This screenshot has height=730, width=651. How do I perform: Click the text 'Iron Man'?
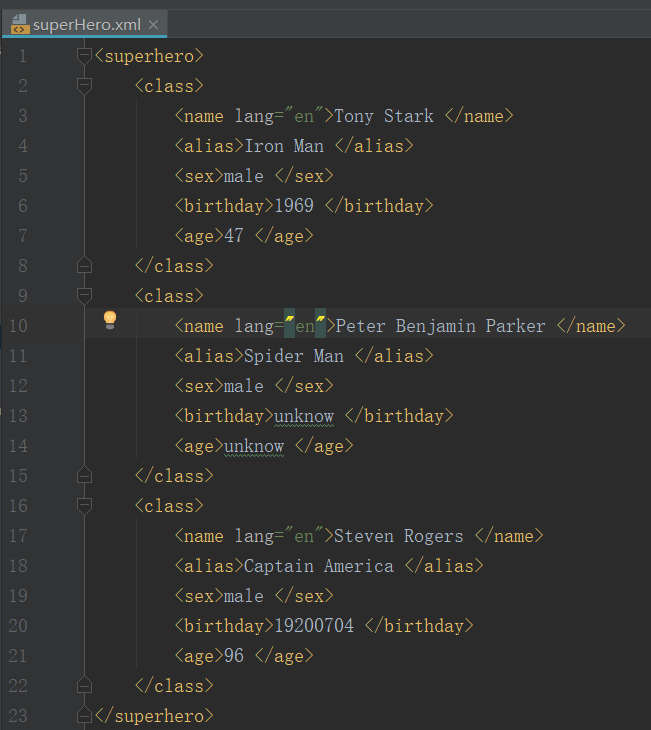pos(284,146)
